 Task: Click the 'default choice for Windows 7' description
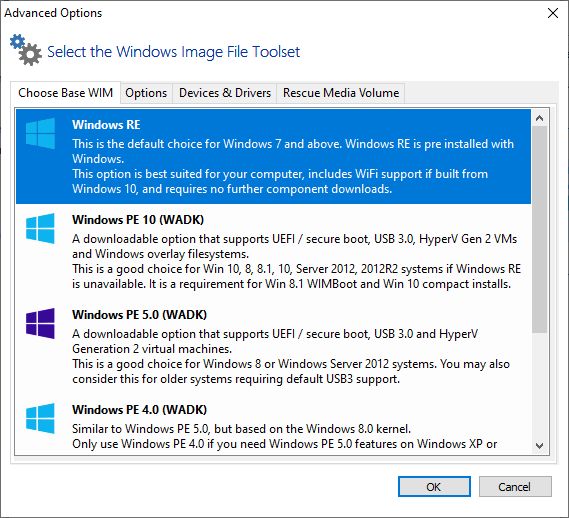pyautogui.click(x=293, y=144)
